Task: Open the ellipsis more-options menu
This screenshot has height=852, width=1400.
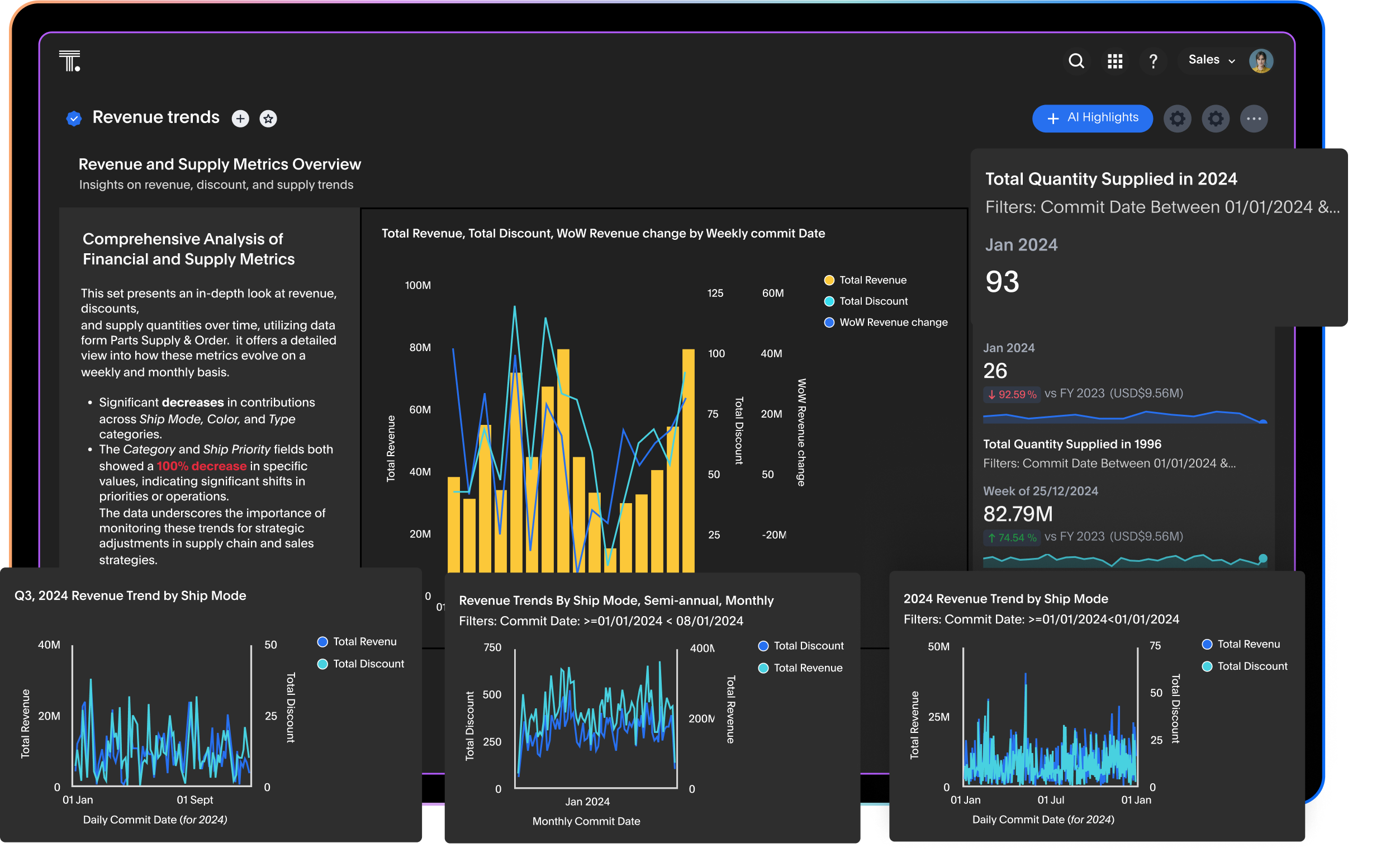Action: tap(1254, 118)
